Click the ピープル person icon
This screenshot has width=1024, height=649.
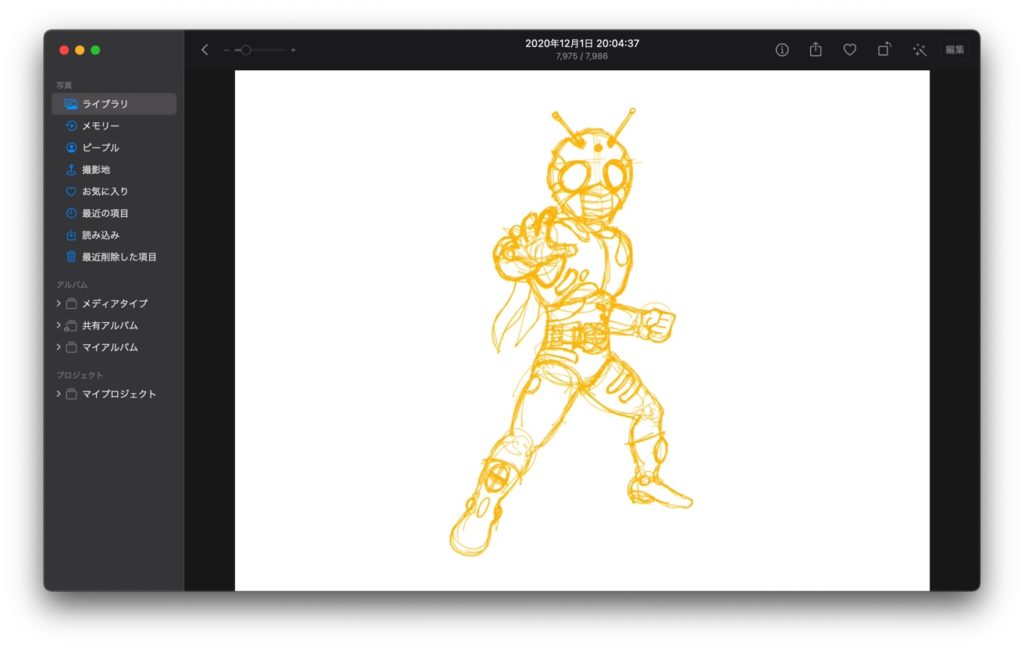[71, 148]
